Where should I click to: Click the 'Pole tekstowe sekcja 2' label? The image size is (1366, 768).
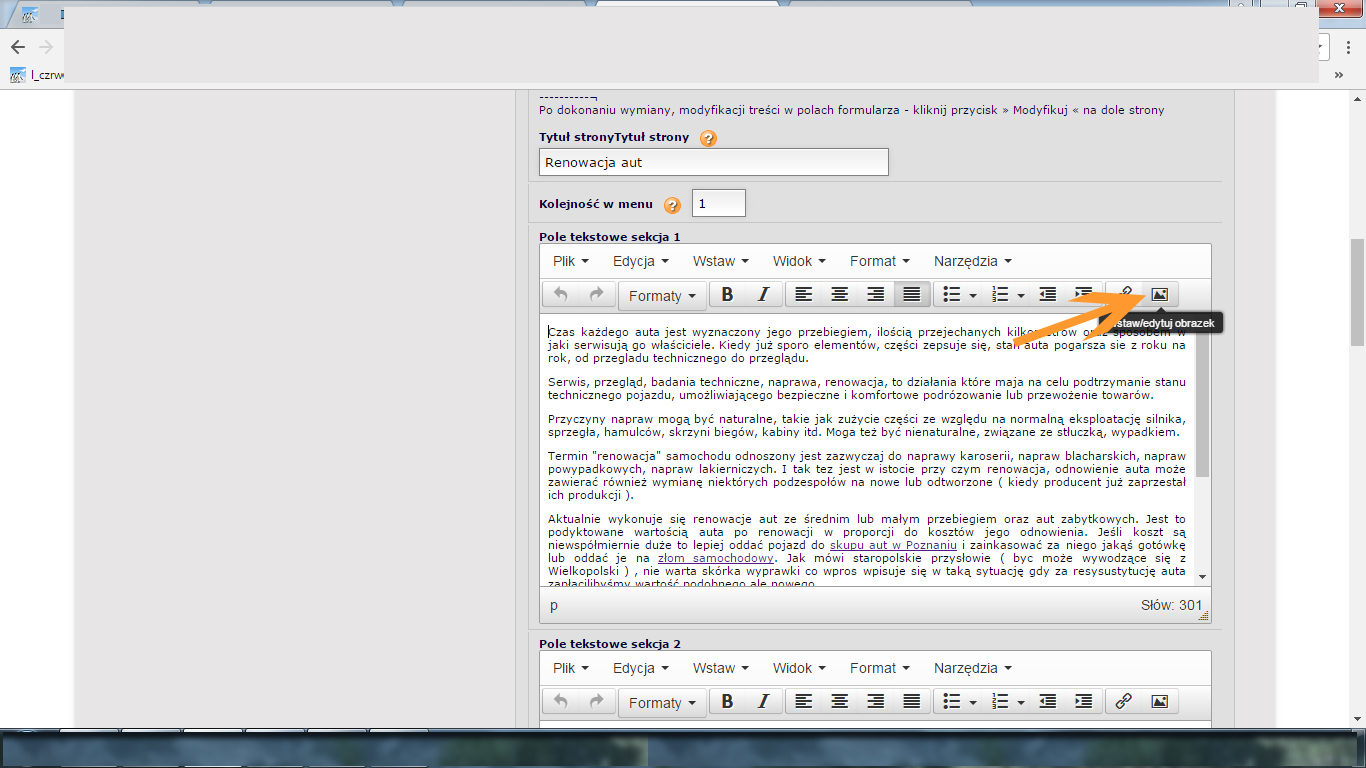[610, 644]
